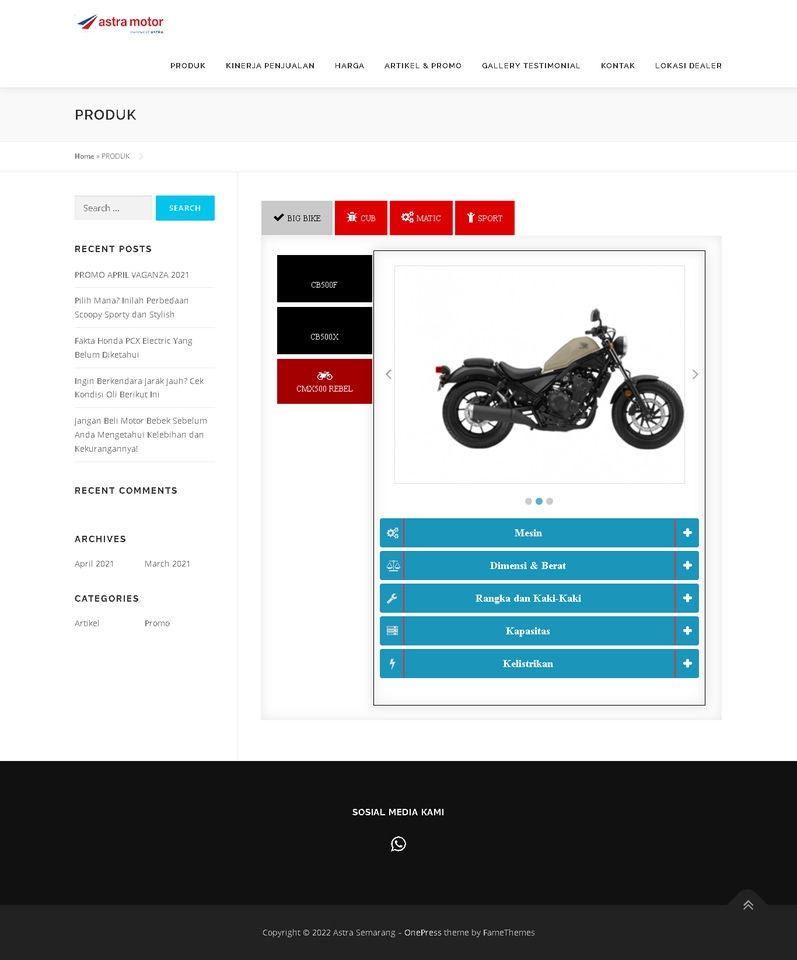Select the first carousel dot
Image resolution: width=797 pixels, height=960 pixels.
(528, 501)
